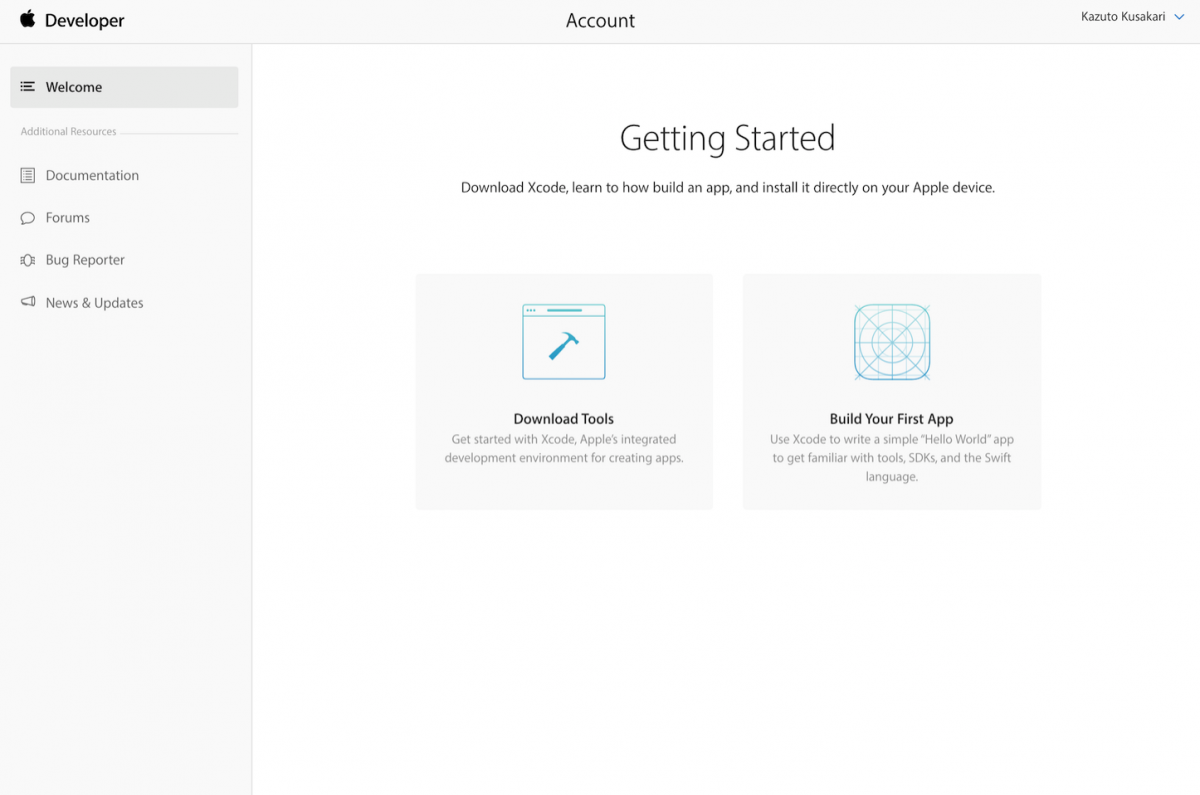This screenshot has height=795, width=1200.
Task: Click the Bug Reporter icon
Action: tap(26, 259)
